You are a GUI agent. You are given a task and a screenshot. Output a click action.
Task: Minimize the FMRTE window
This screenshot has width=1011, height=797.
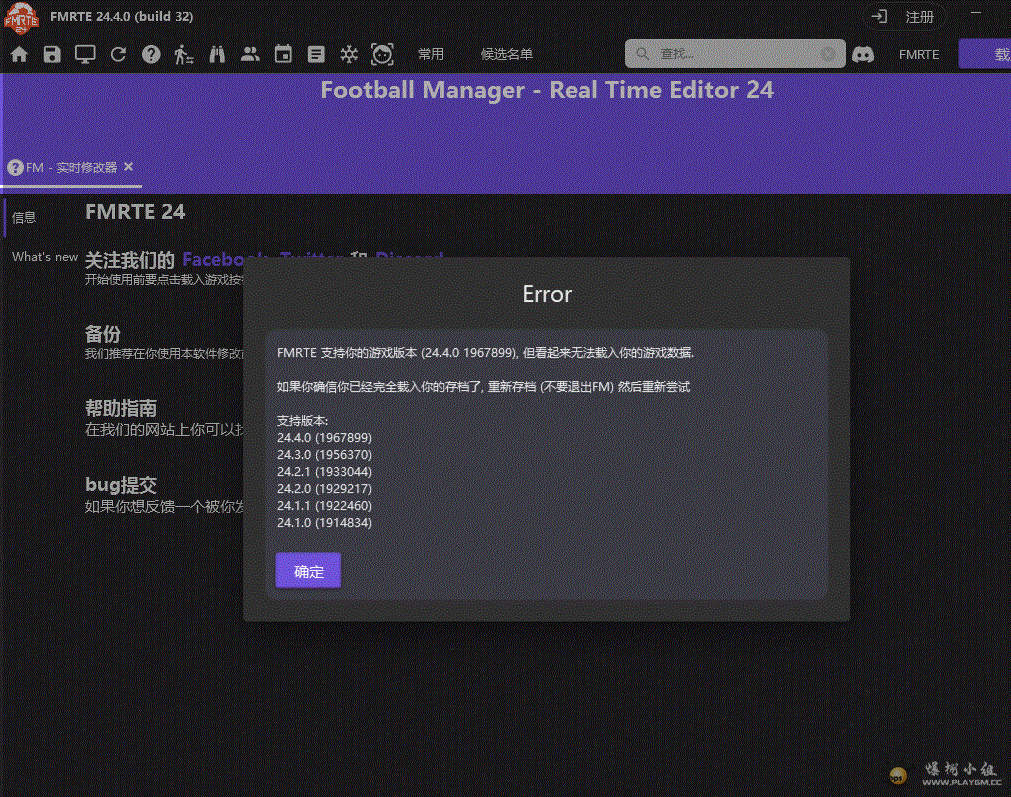(976, 13)
